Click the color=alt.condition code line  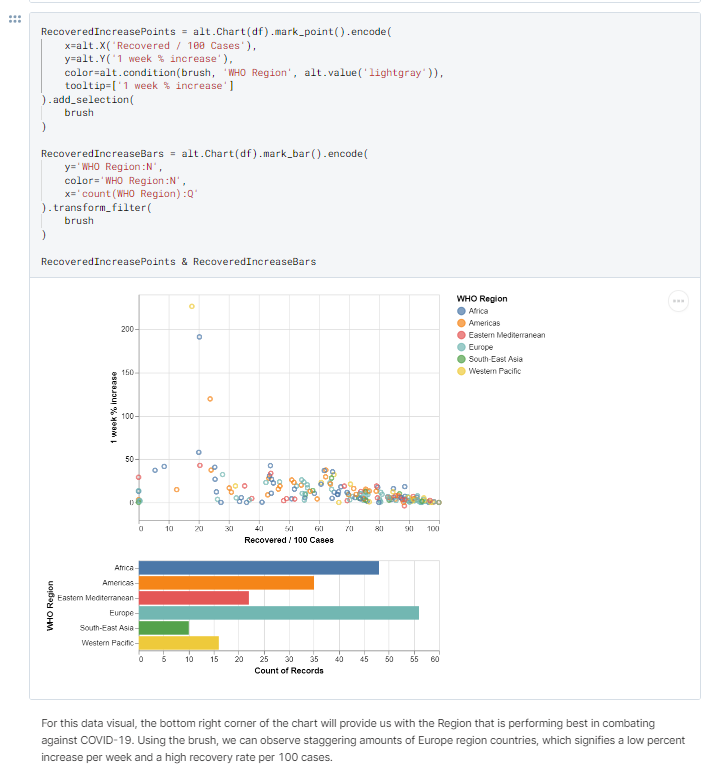click(x=254, y=72)
